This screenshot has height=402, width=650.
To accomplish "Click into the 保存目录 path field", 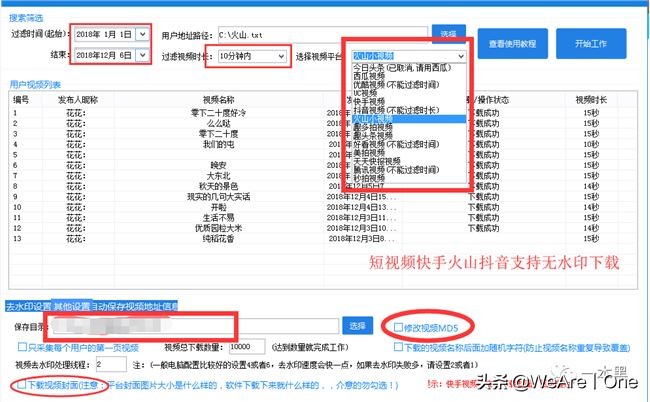I will 196,326.
